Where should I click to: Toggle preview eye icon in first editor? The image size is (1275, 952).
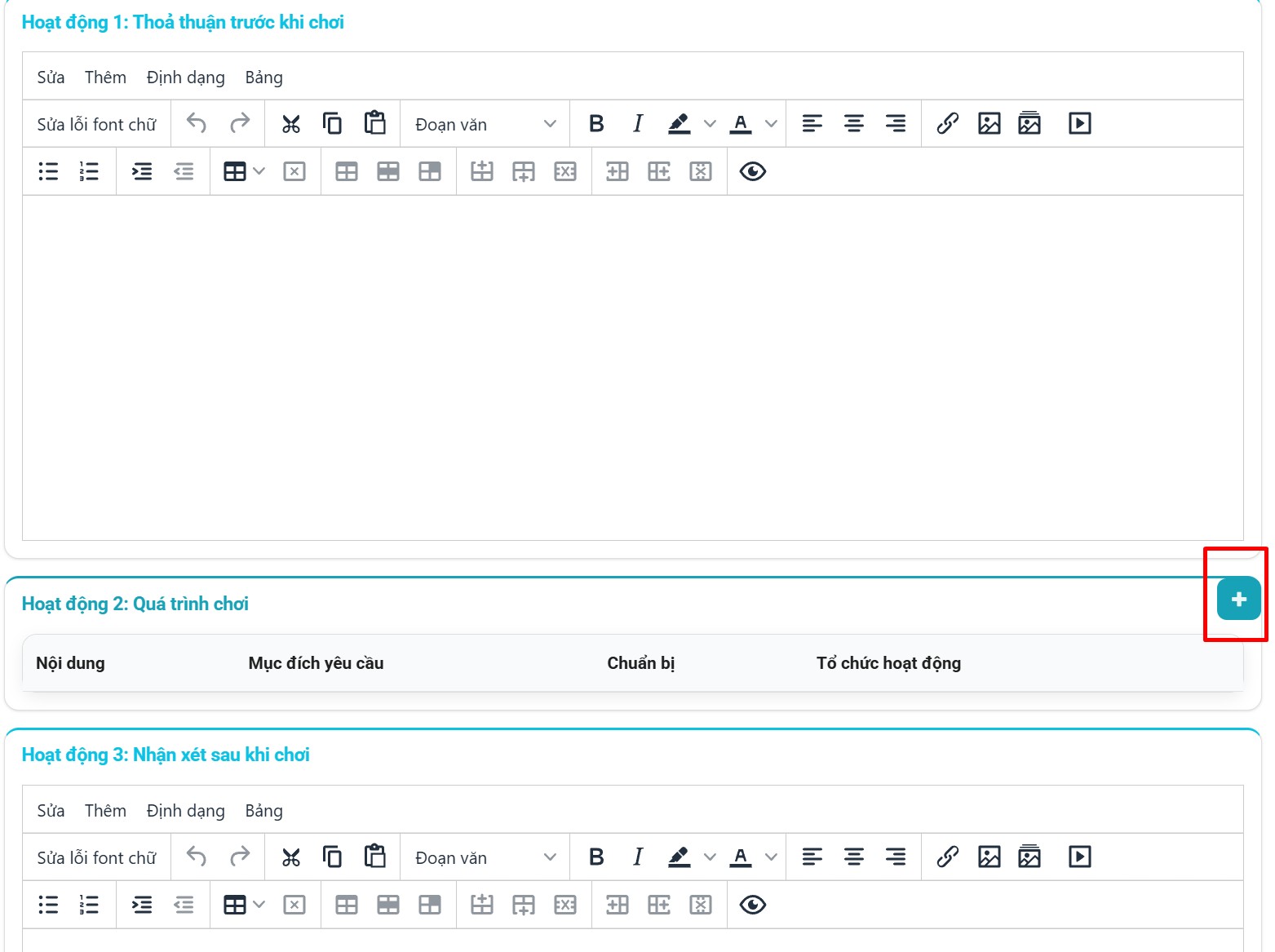pyautogui.click(x=752, y=171)
